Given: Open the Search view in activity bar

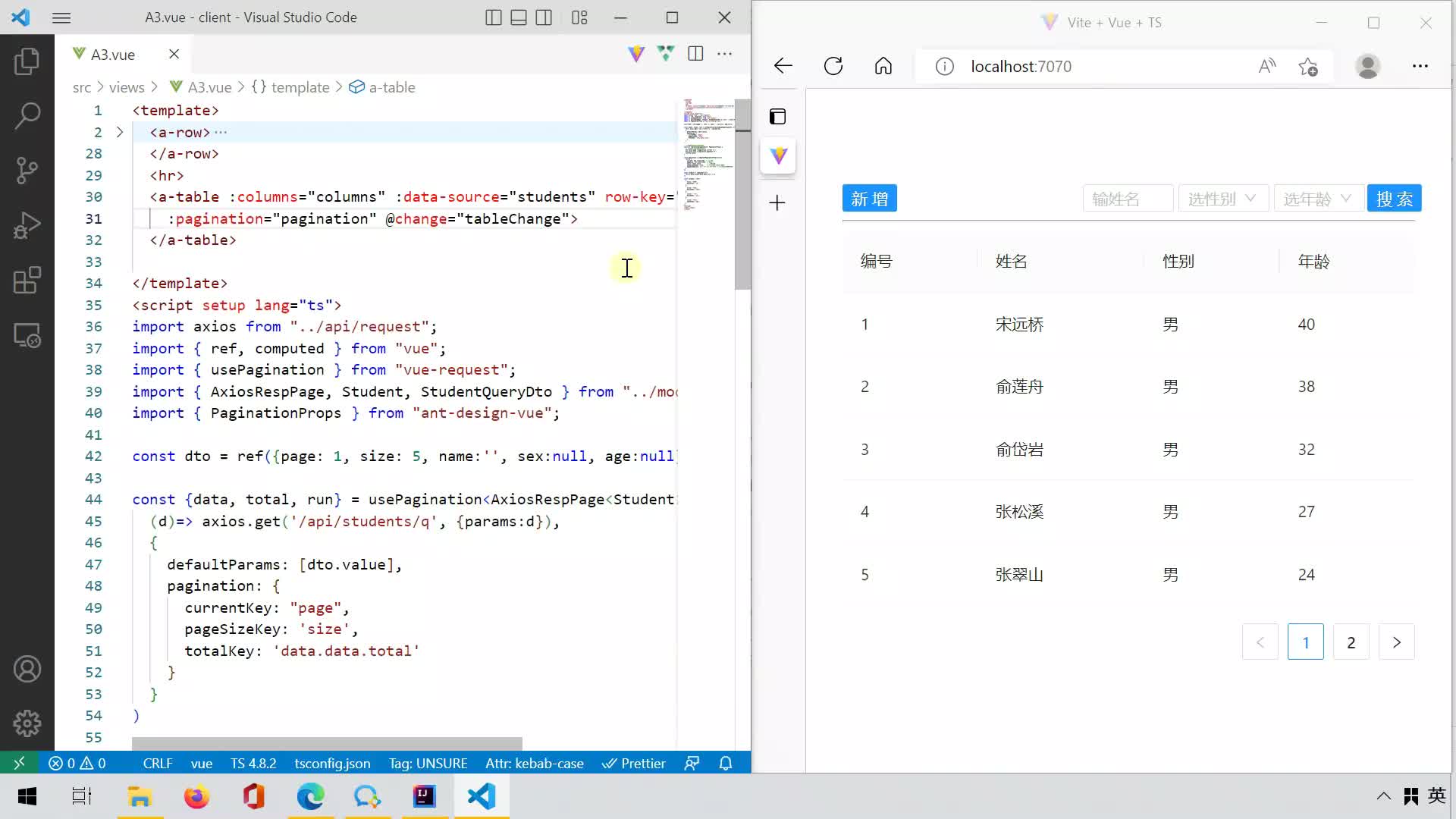Looking at the screenshot, I should [x=27, y=115].
